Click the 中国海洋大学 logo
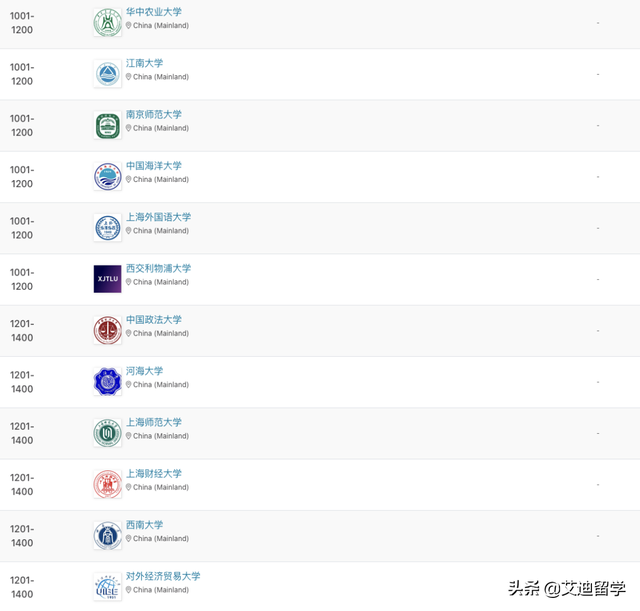 tap(107, 176)
